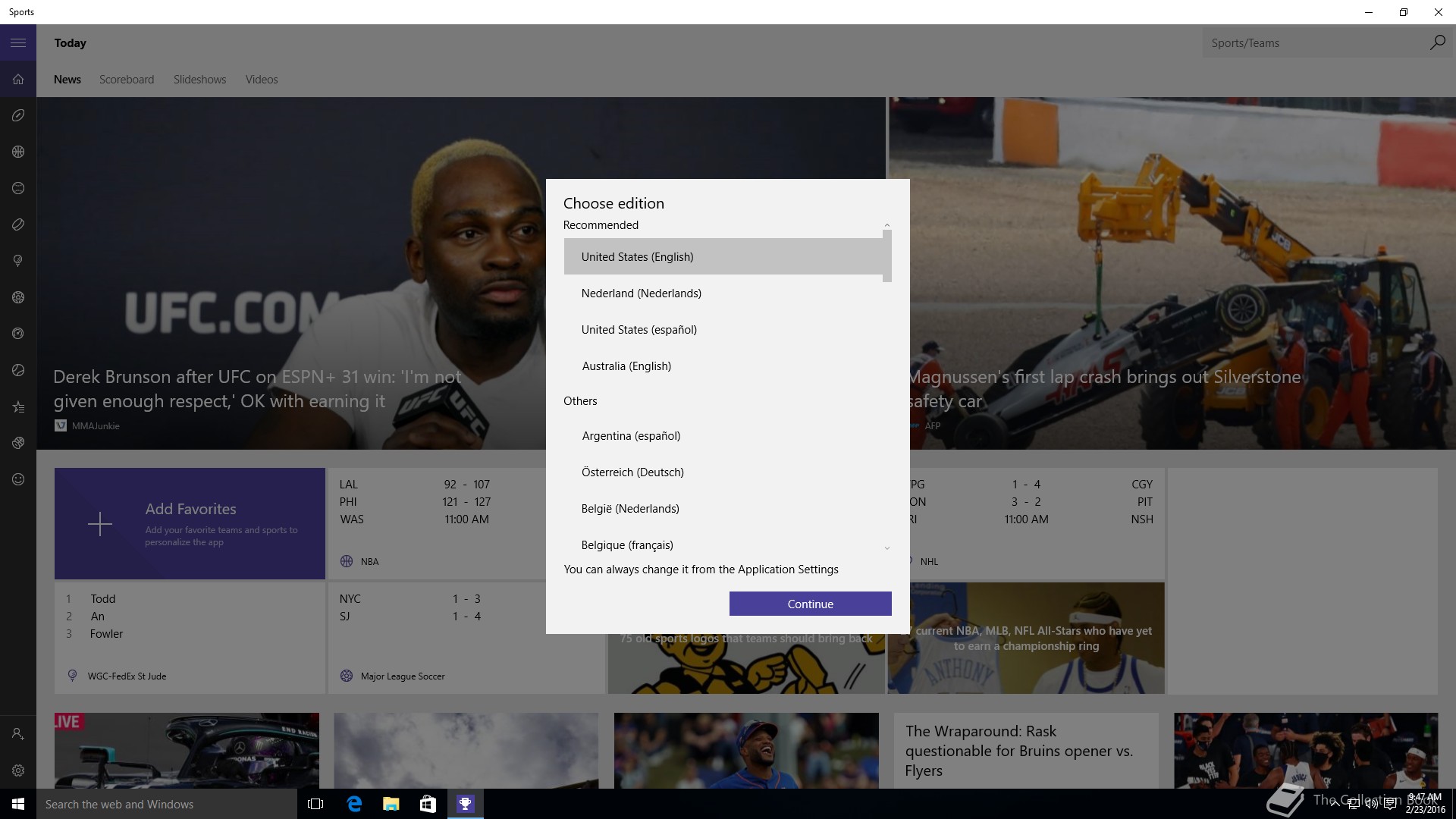Select België (Nederlands) edition
Viewport: 1456px width, 819px height.
click(723, 509)
